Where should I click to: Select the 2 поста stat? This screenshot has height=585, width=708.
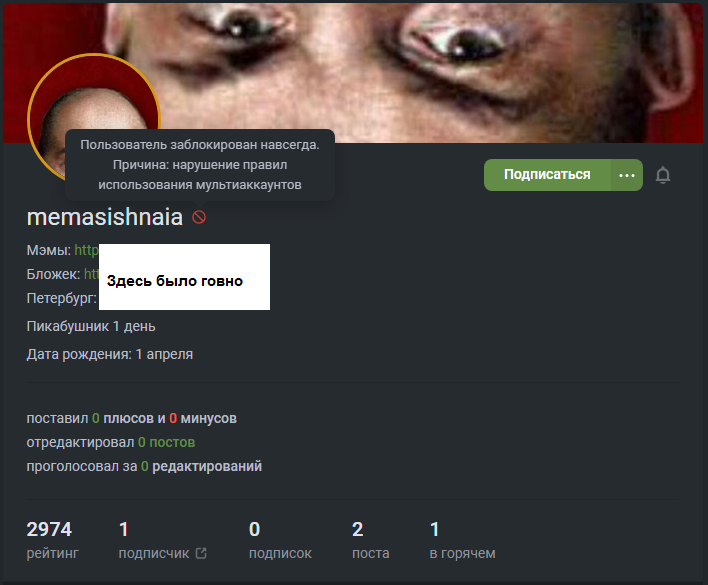click(371, 540)
